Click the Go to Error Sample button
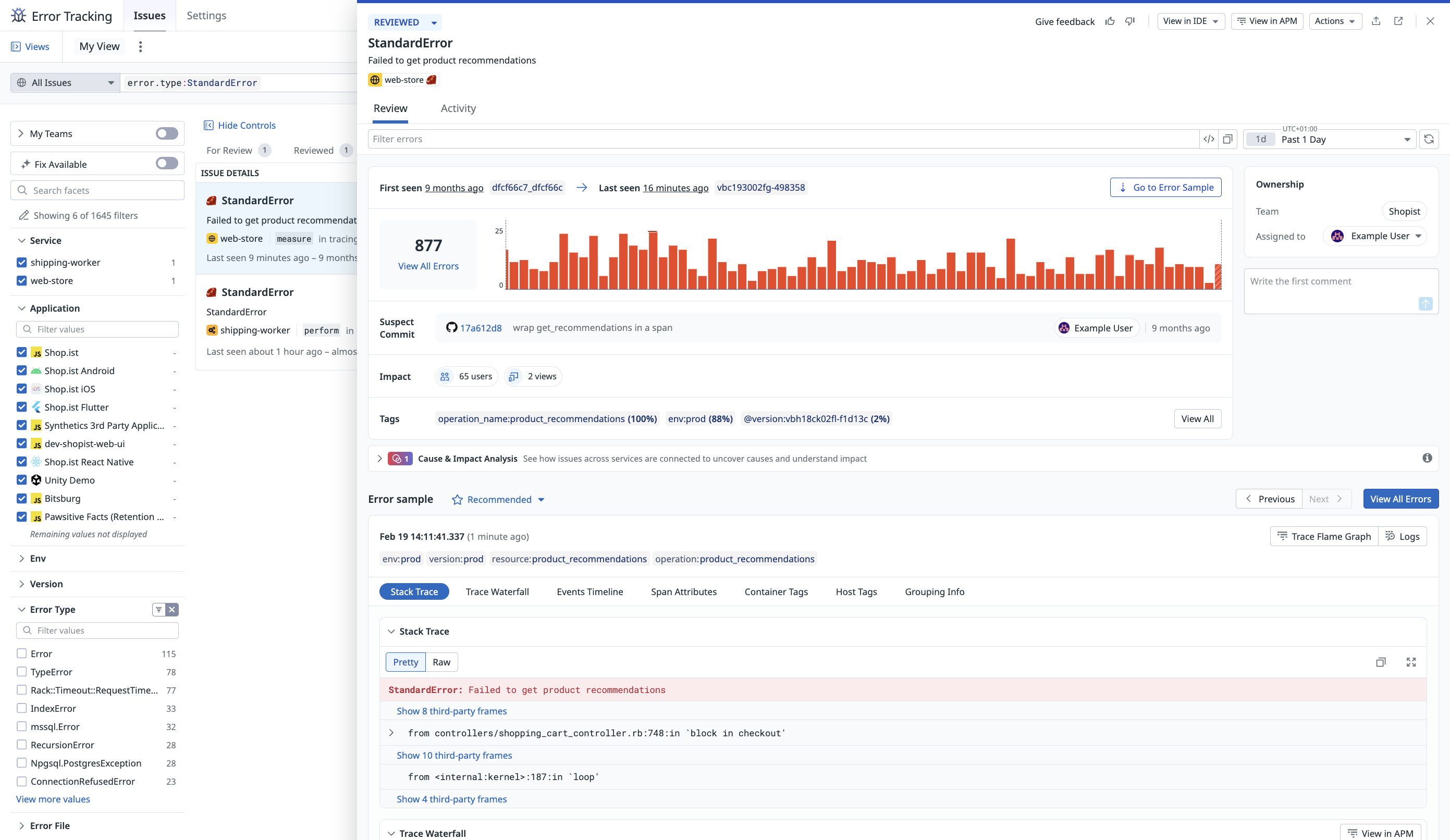 [x=1165, y=188]
